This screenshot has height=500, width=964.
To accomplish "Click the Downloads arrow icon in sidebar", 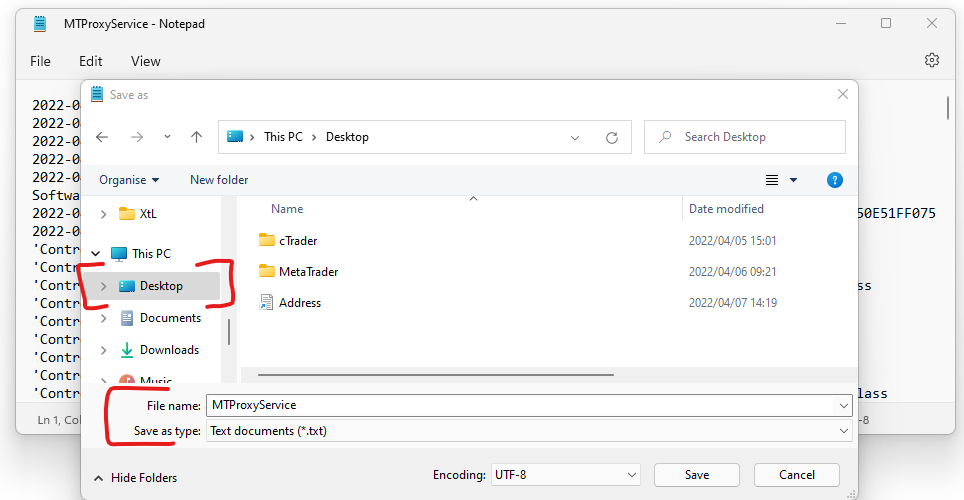I will tap(127, 350).
